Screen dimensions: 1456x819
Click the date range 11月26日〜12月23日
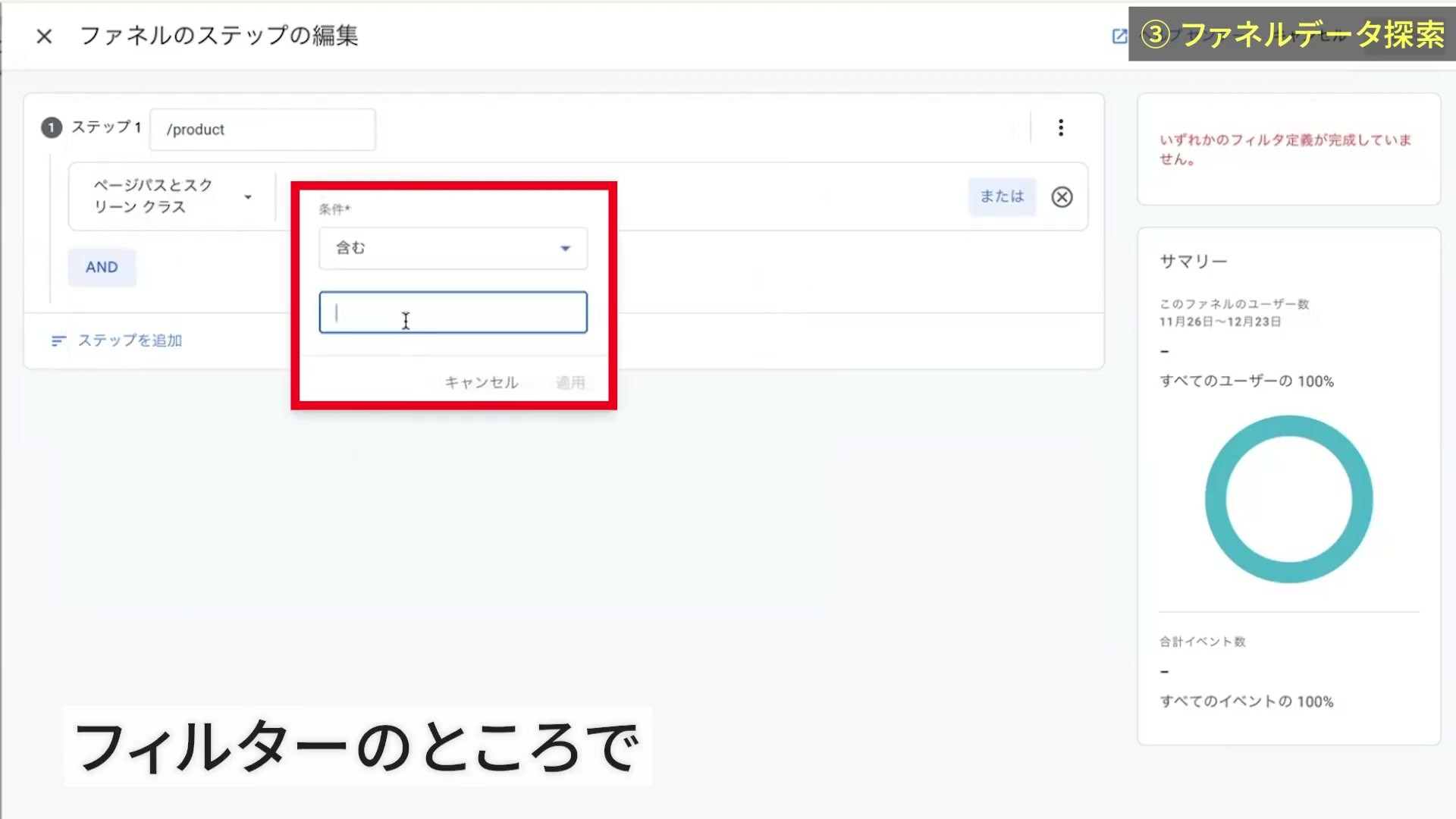click(x=1220, y=322)
